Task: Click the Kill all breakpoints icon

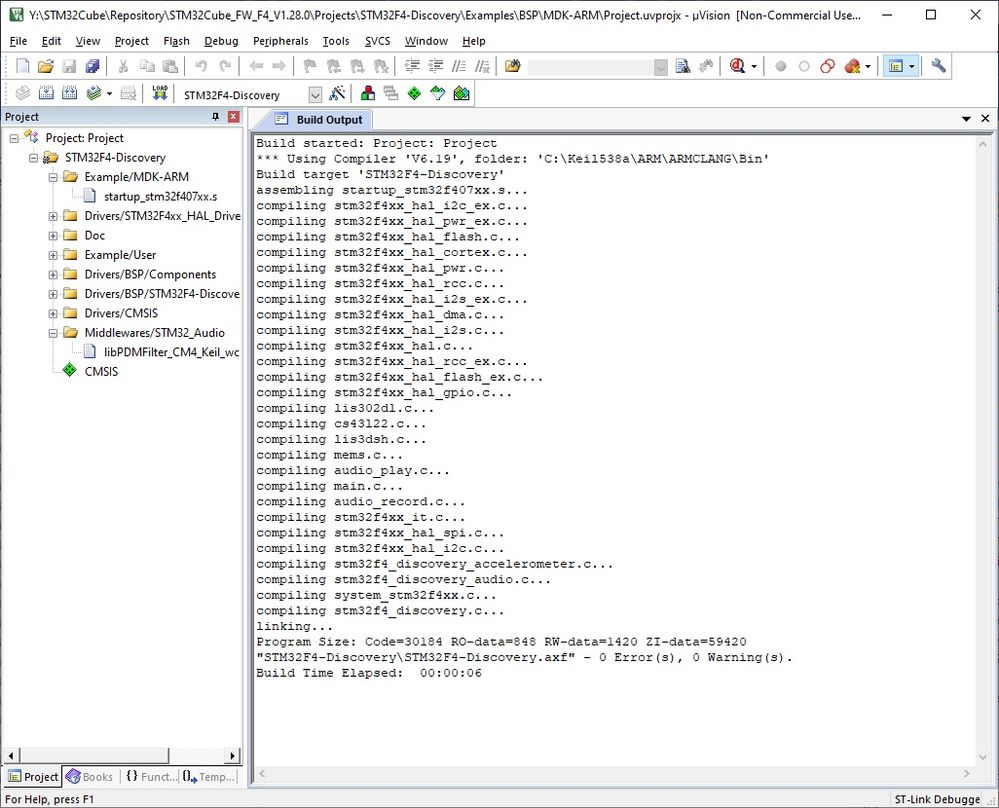Action: (852, 66)
